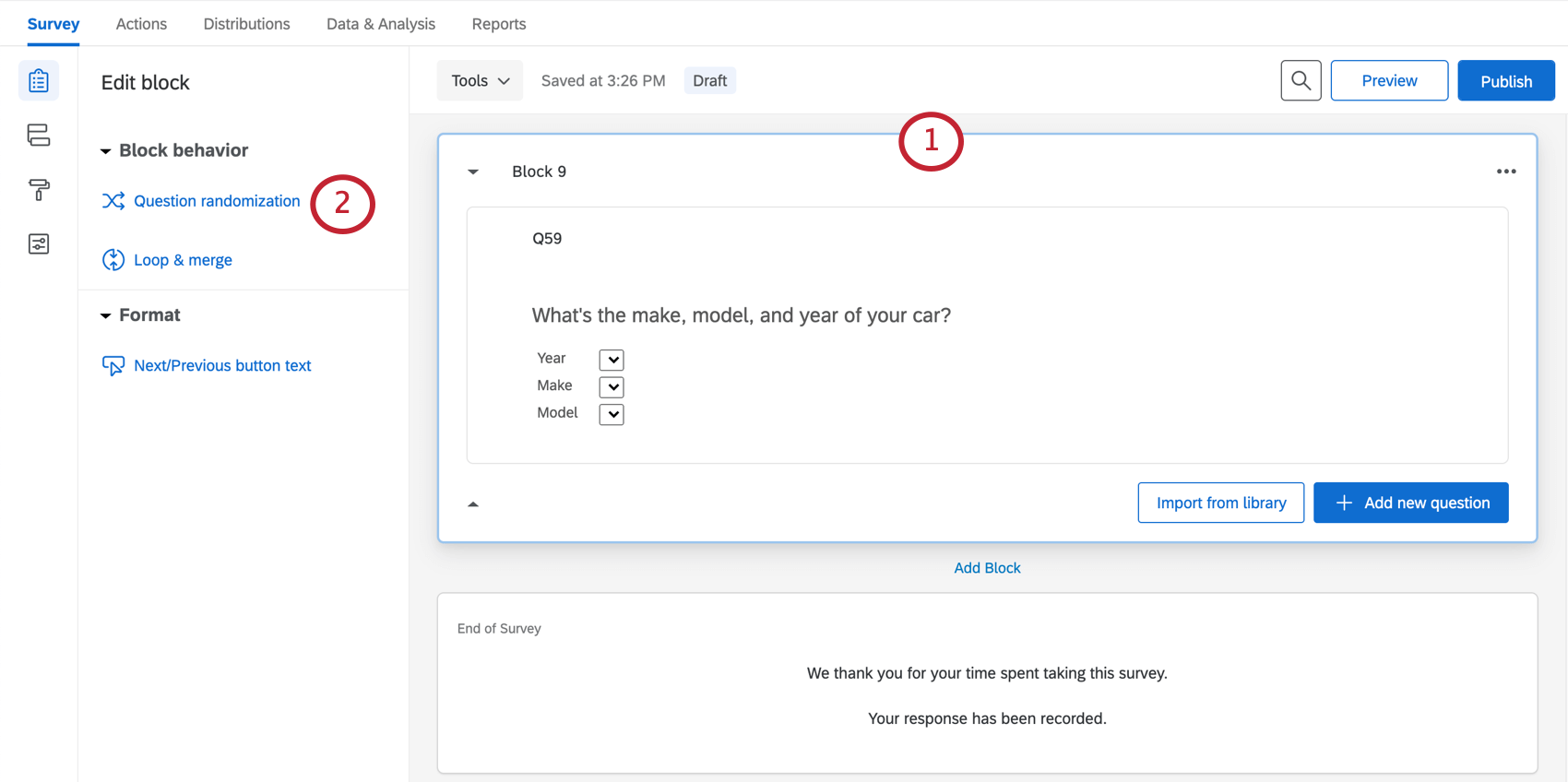Open the Survey flow sidebar icon
The image size is (1568, 782).
[39, 136]
